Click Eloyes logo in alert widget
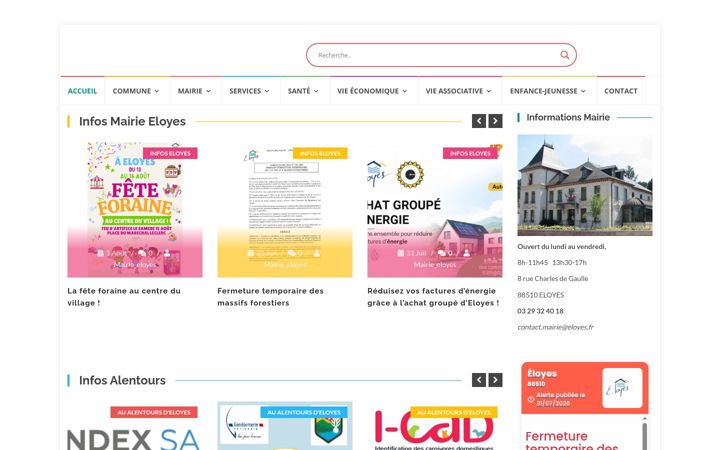The height and width of the screenshot is (450, 720). point(622,388)
